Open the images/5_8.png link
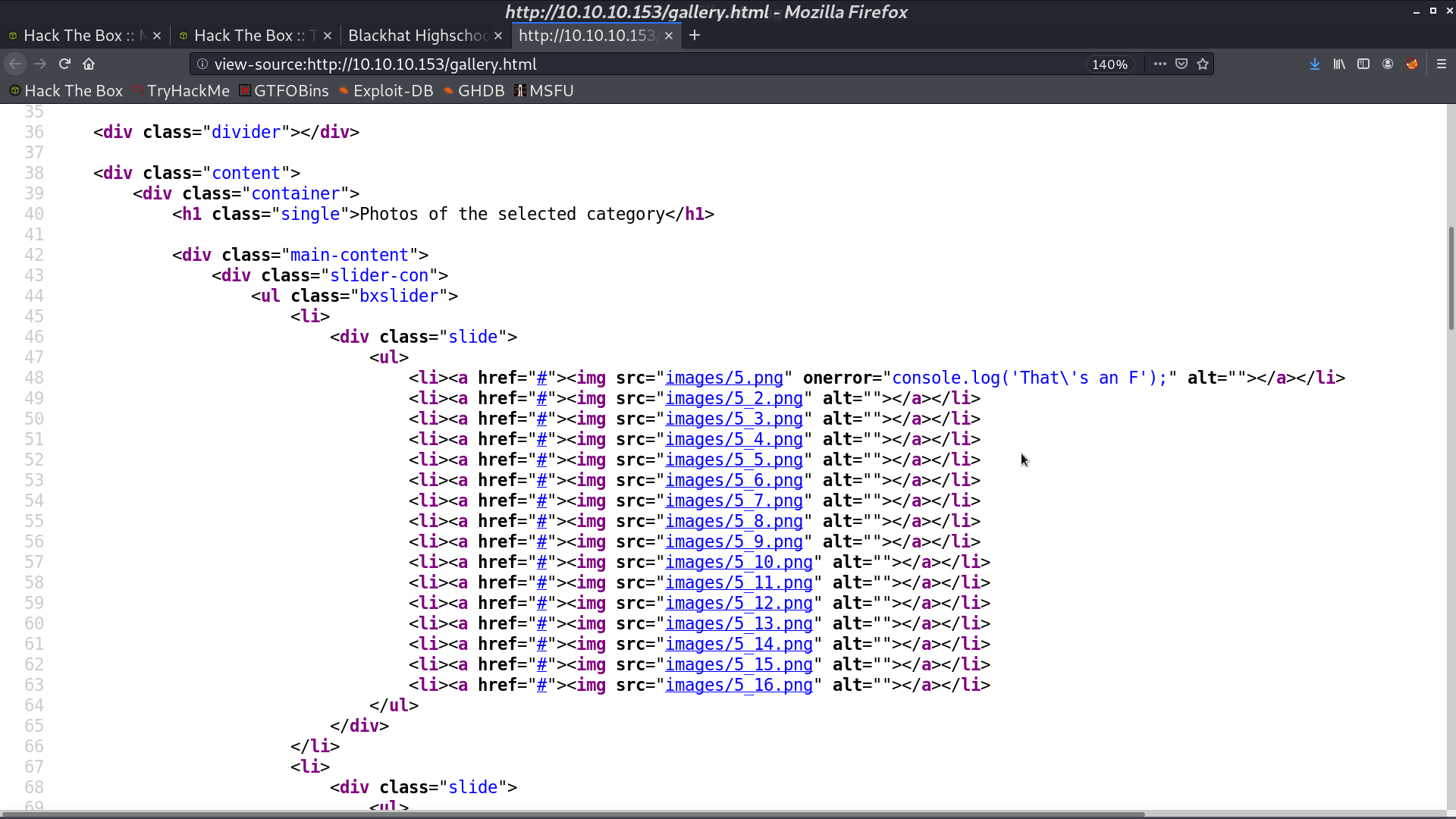Image resolution: width=1456 pixels, height=819 pixels. 734,522
